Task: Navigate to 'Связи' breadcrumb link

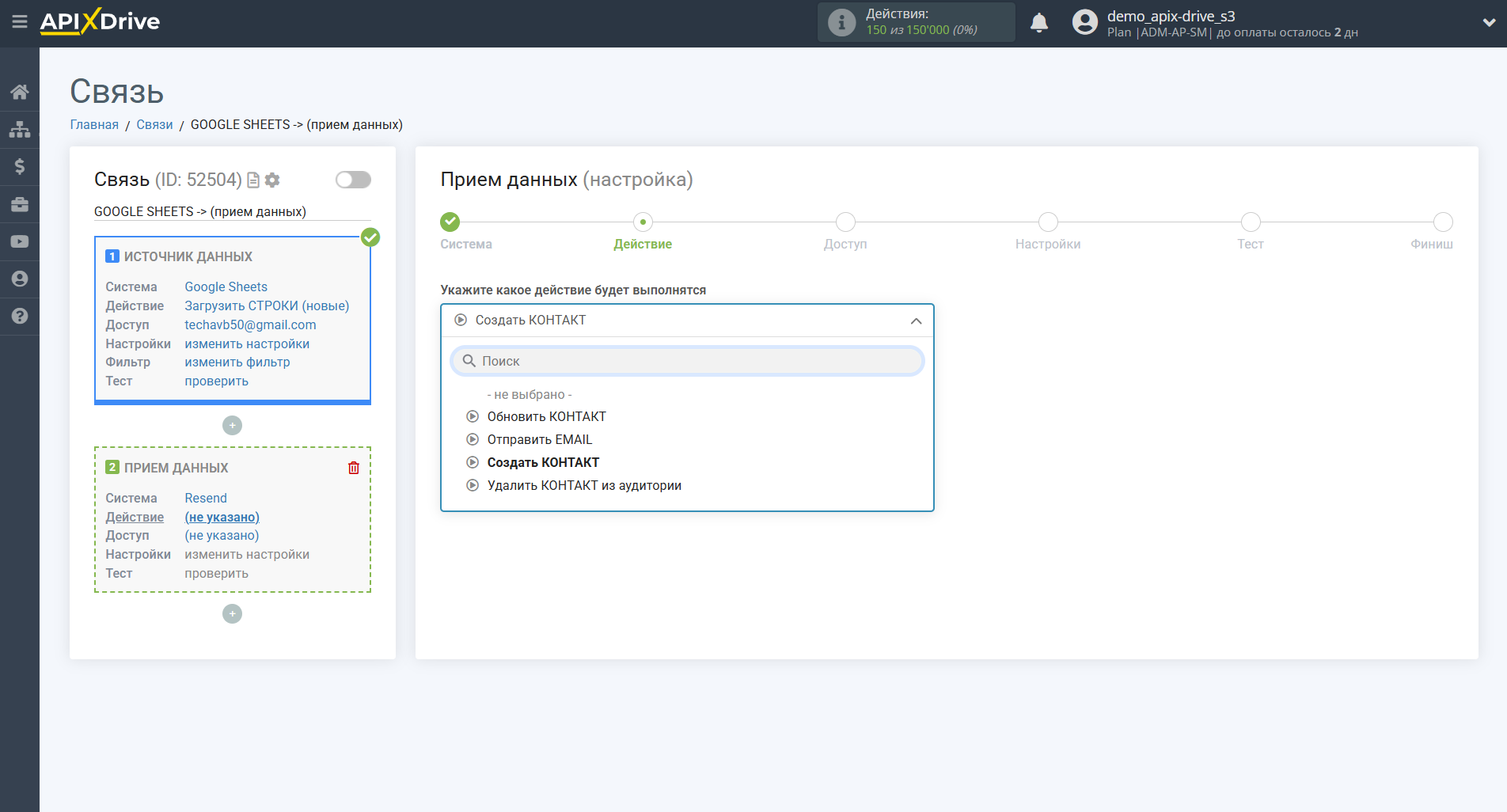Action: pyautogui.click(x=154, y=125)
